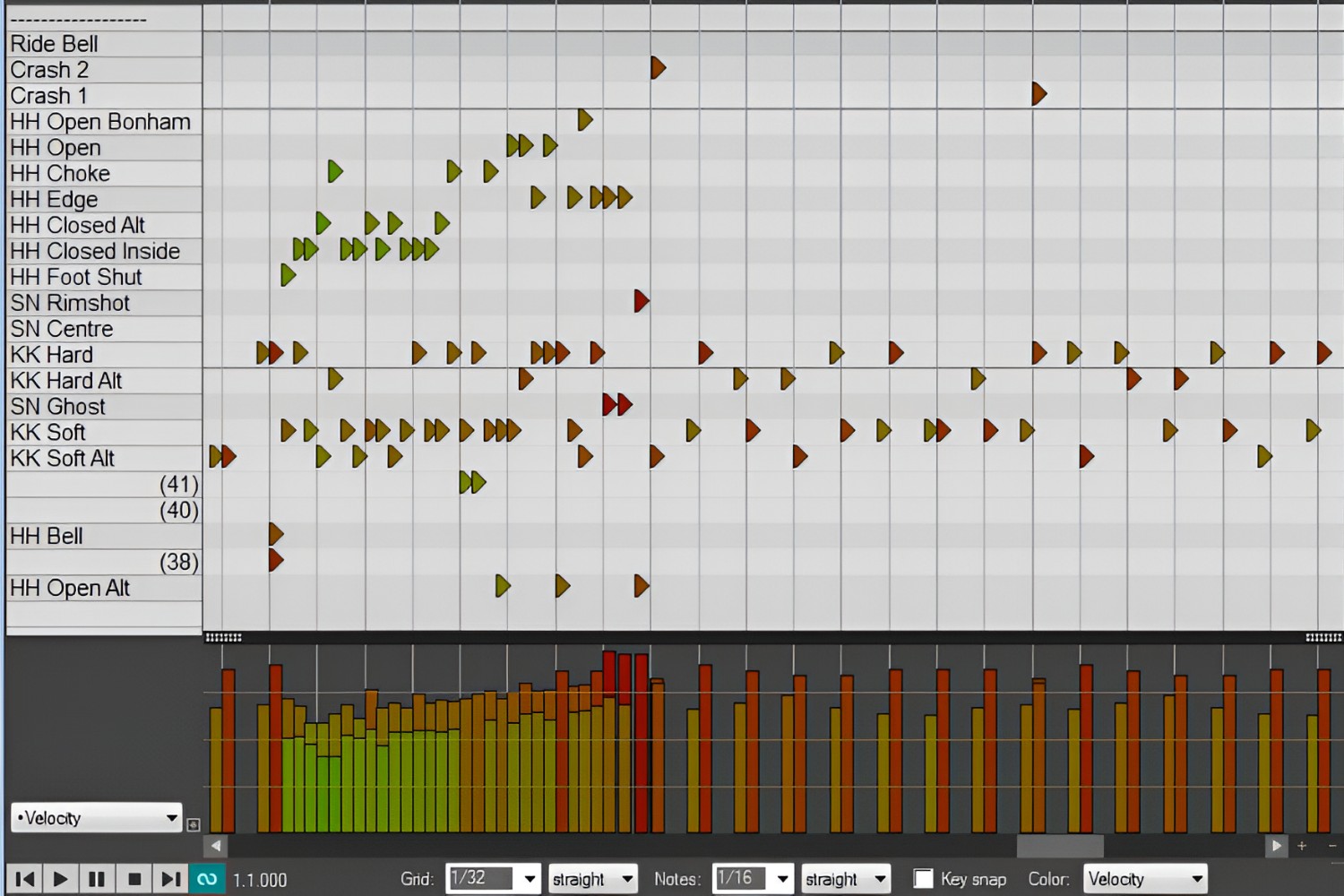The width and height of the screenshot is (1344, 896).
Task: Enable the Key snap checkbox
Action: 923,878
